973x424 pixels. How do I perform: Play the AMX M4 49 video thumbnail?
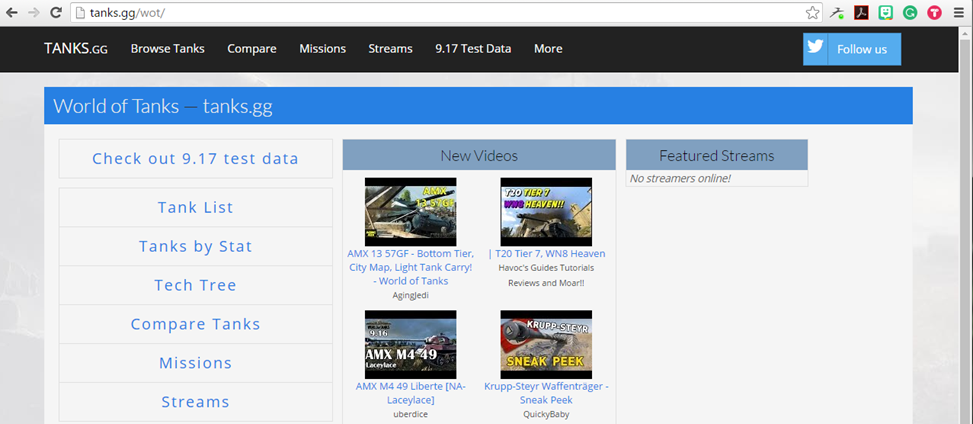click(x=410, y=345)
